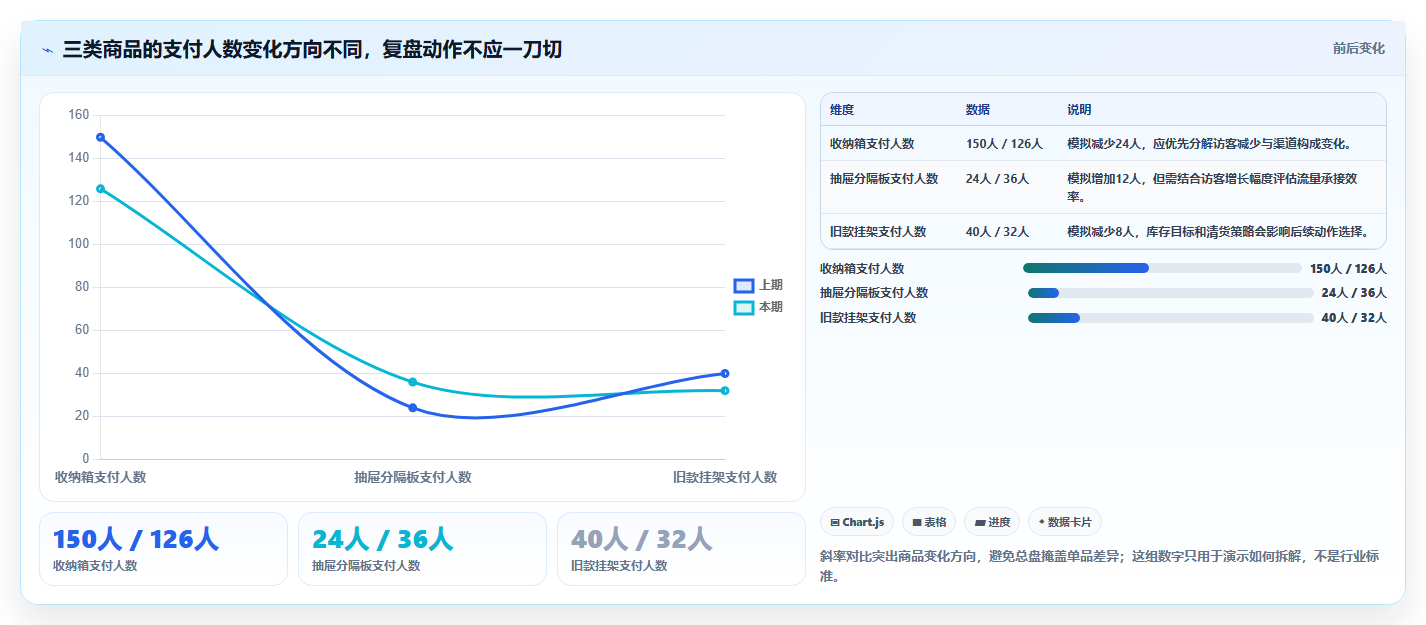Click the 抽屉分隔板支付人数 progress bar

1170,293
